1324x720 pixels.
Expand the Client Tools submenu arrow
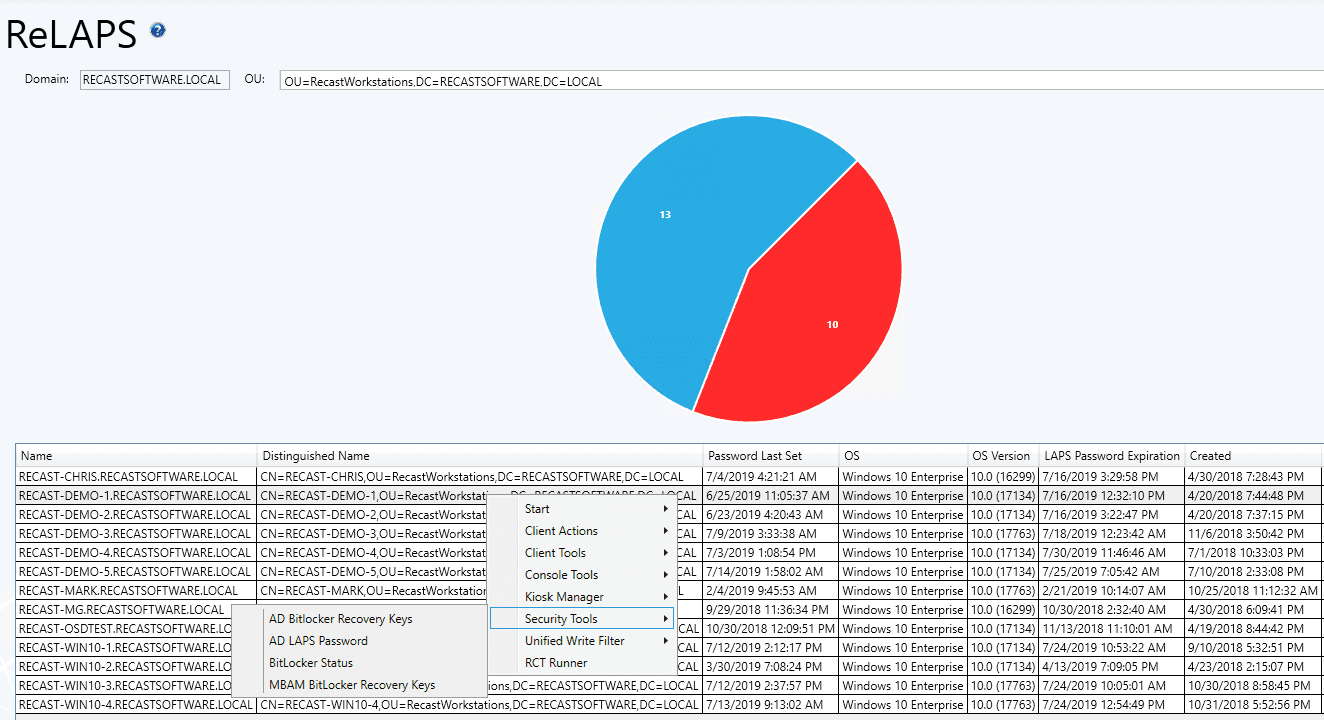(x=666, y=553)
